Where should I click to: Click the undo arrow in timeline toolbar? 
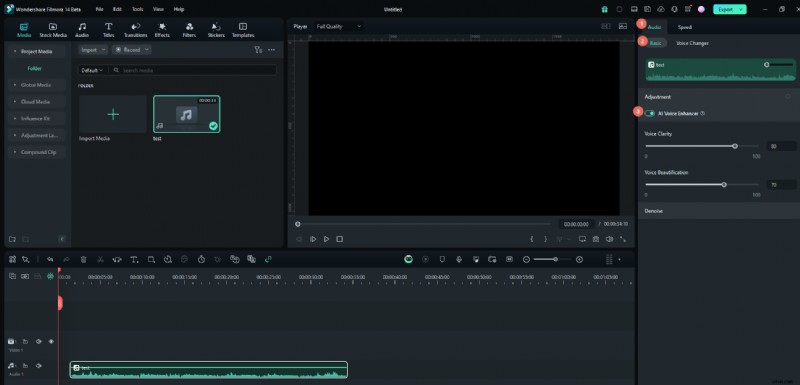click(x=50, y=260)
